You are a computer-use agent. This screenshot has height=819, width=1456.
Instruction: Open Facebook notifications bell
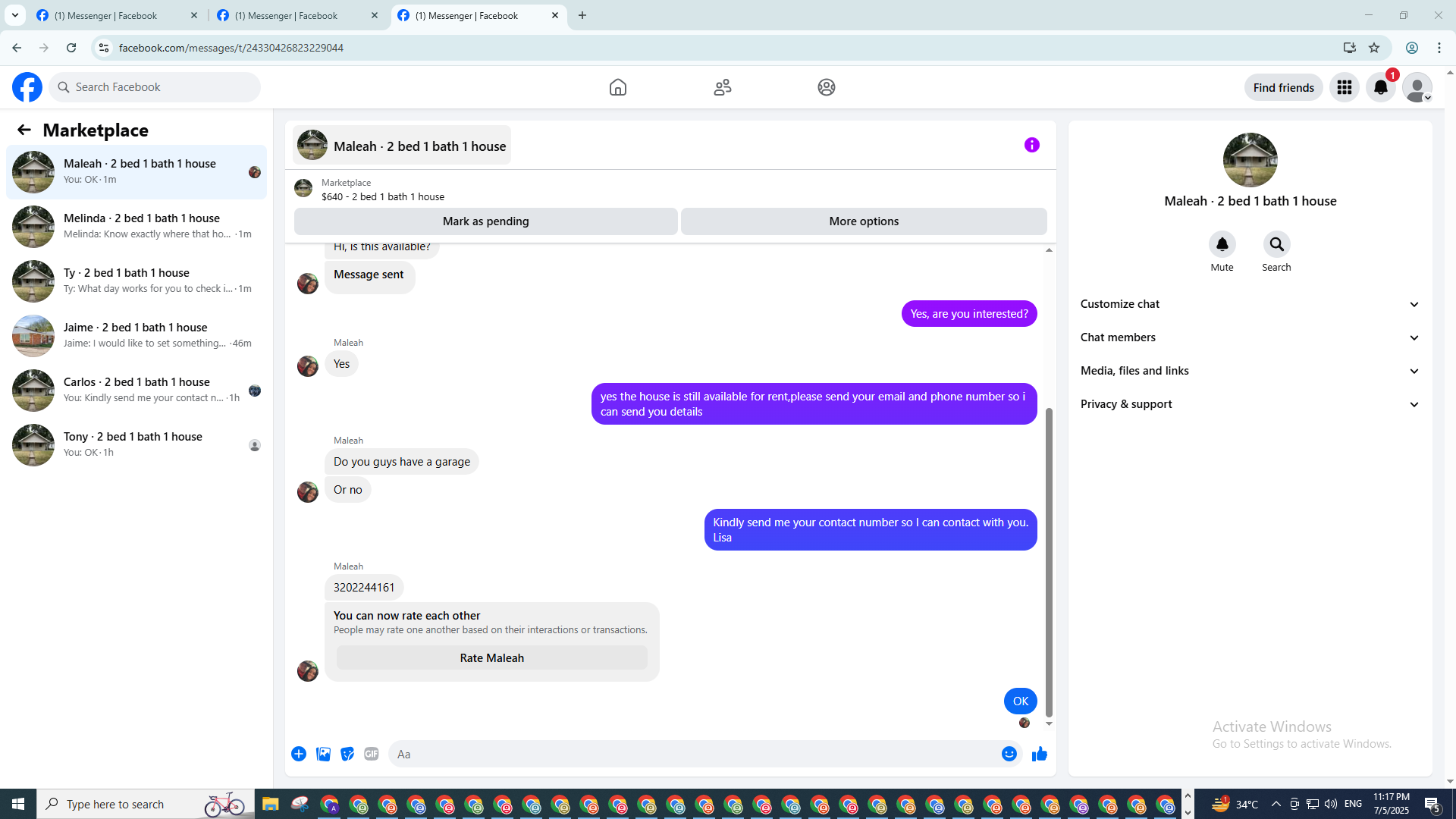point(1380,87)
